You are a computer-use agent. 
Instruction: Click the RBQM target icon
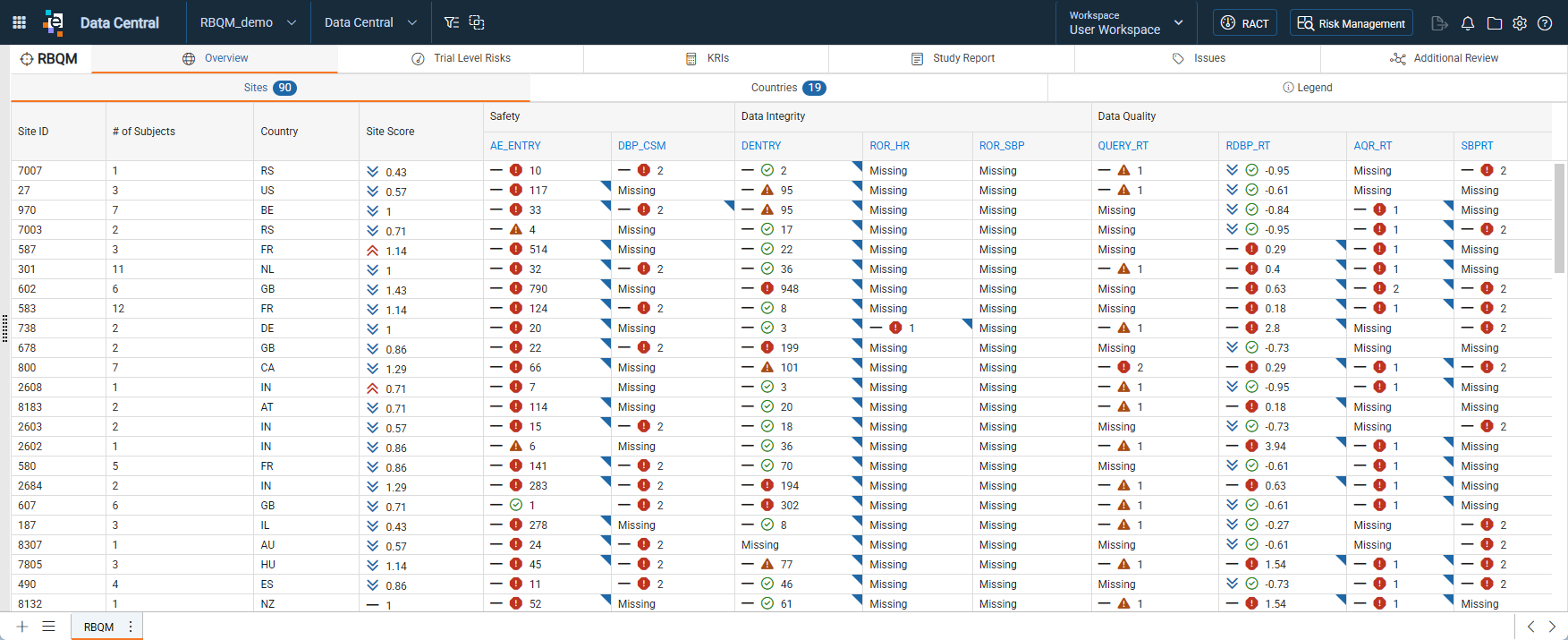point(27,59)
